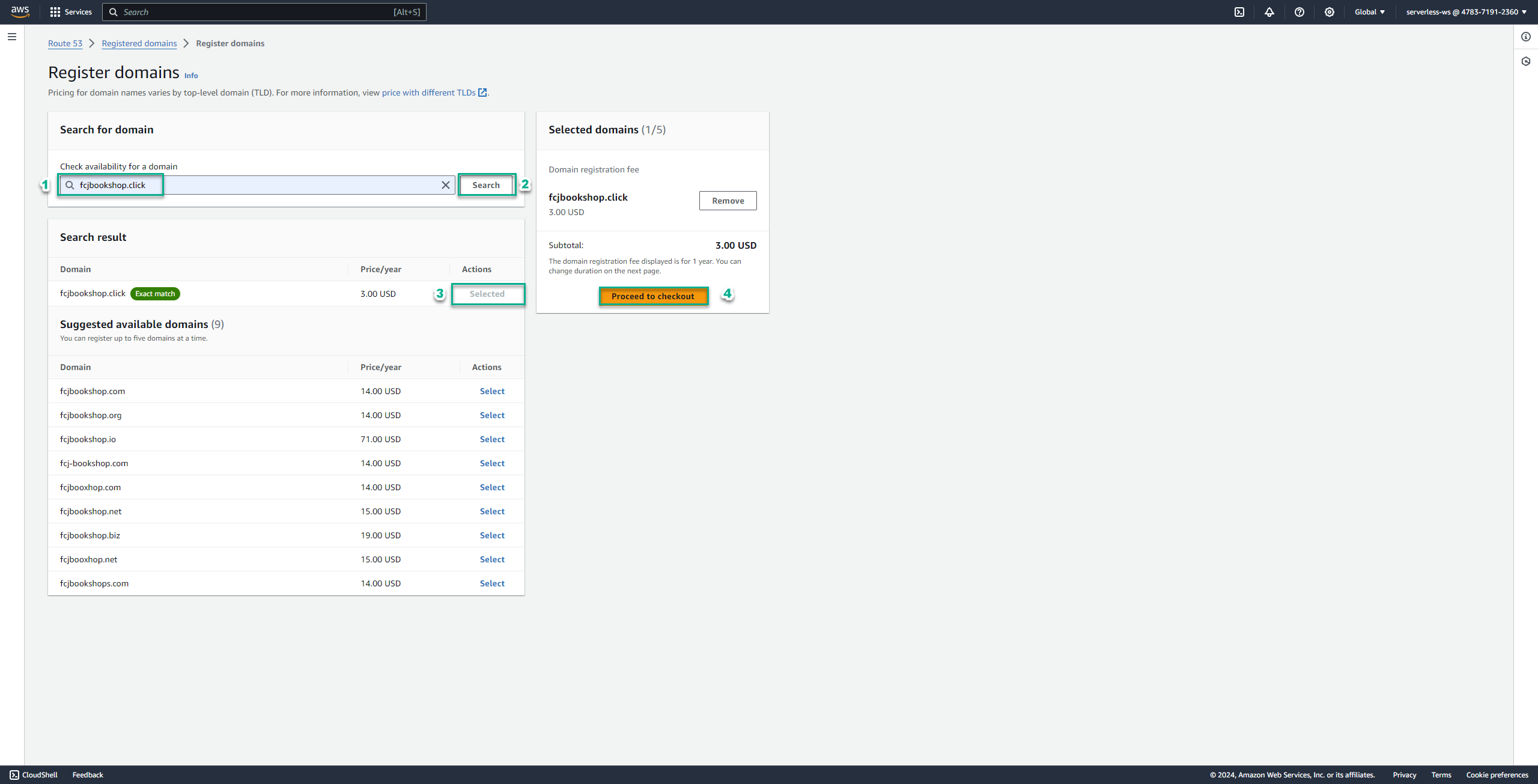Viewport: 1538px width, 784px height.
Task: Click fcjbookshop.click in Selected domains panel
Action: pos(588,197)
